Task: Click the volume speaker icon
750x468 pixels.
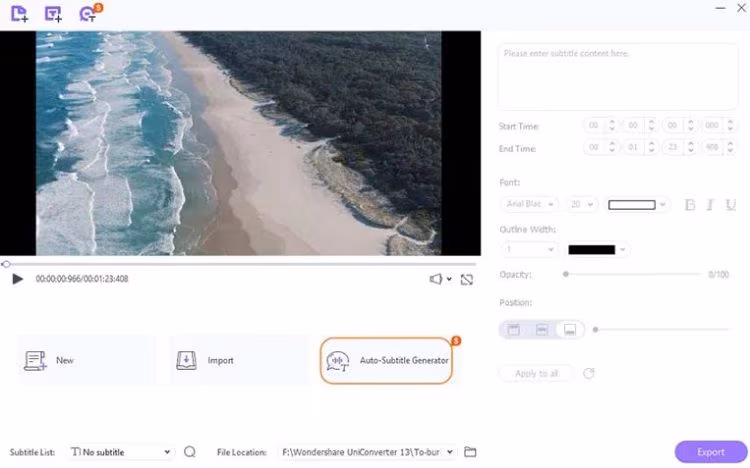Action: coord(436,279)
